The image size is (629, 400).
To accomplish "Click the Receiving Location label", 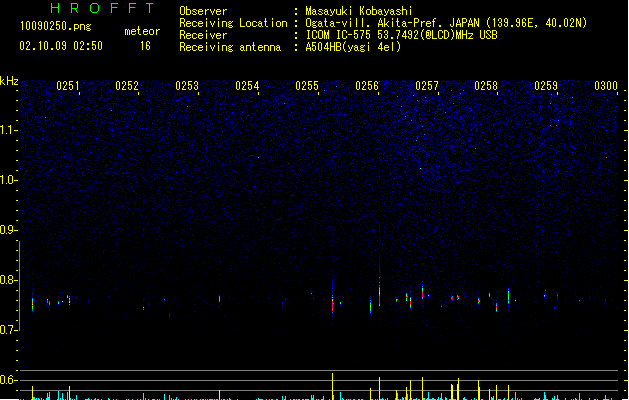I will (x=233, y=23).
